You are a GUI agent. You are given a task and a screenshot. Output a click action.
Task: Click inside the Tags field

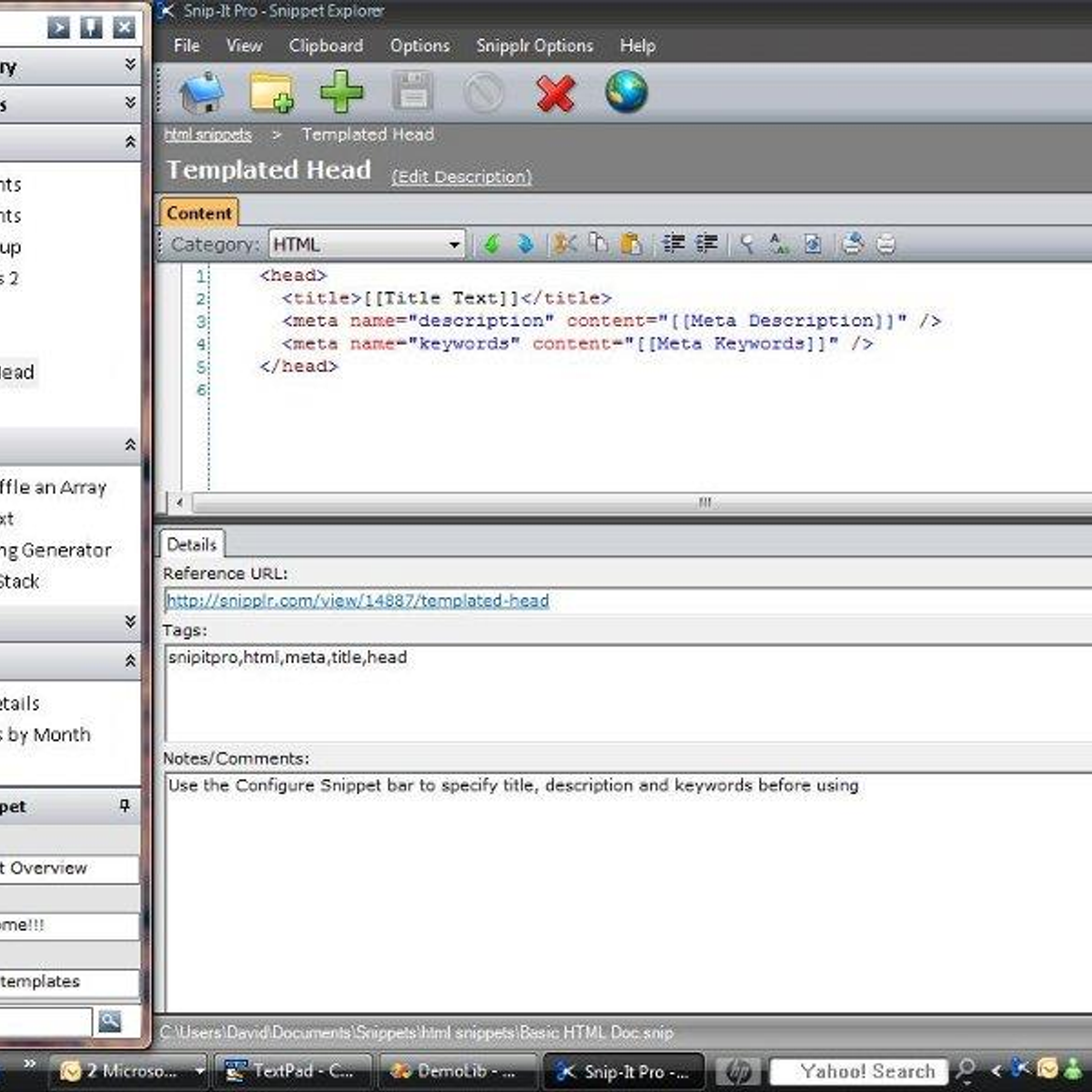pos(627,692)
